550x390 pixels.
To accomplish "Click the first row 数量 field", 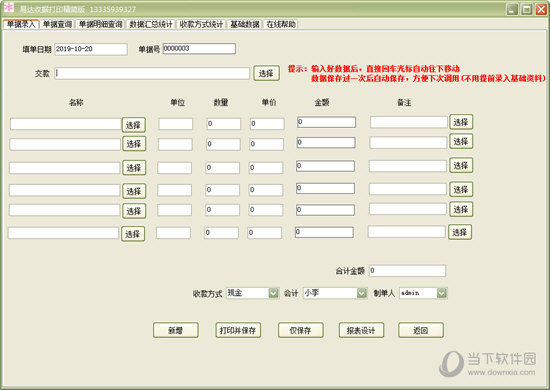I will coord(223,124).
